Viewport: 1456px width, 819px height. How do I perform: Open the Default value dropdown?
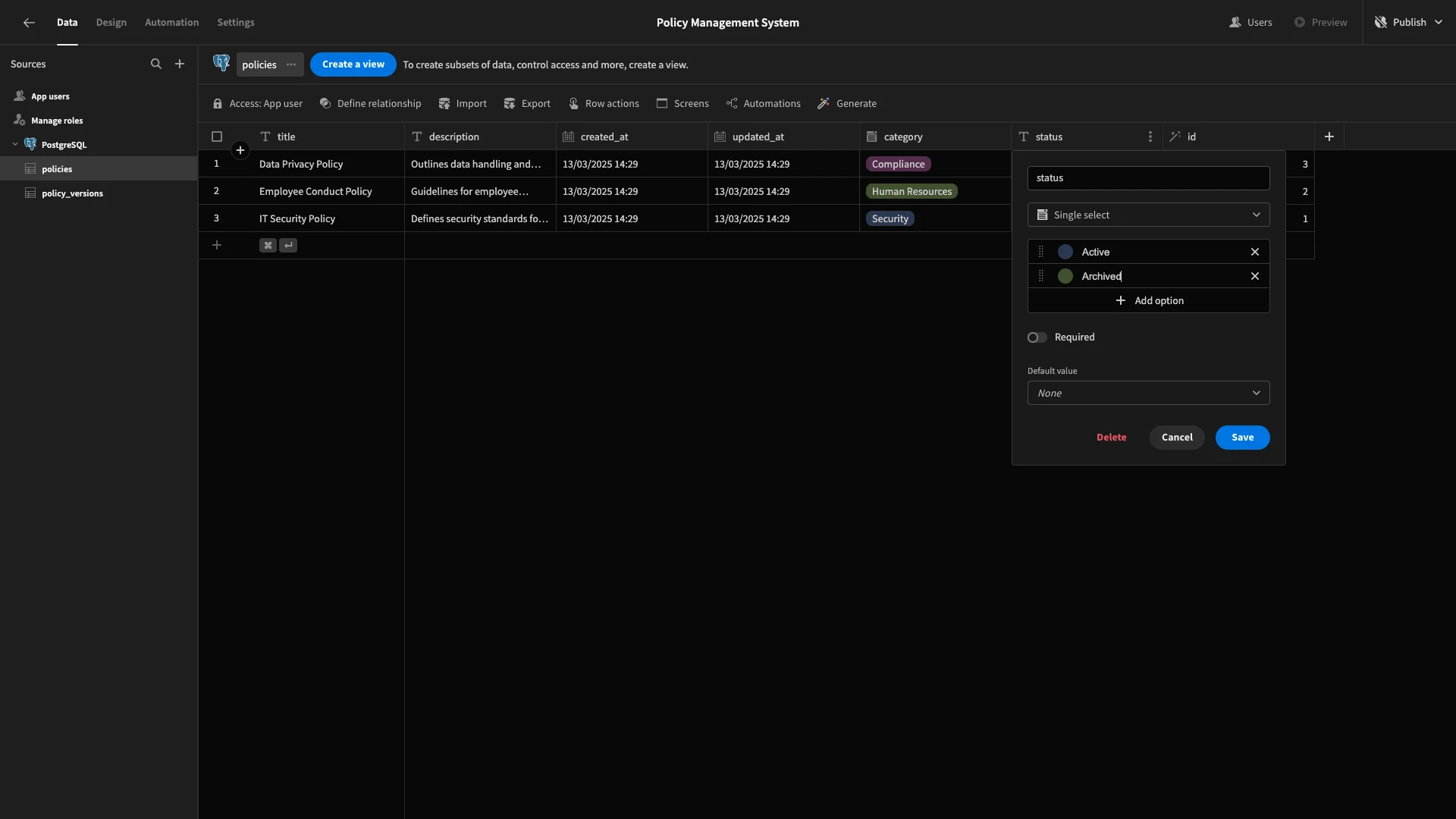pos(1148,393)
